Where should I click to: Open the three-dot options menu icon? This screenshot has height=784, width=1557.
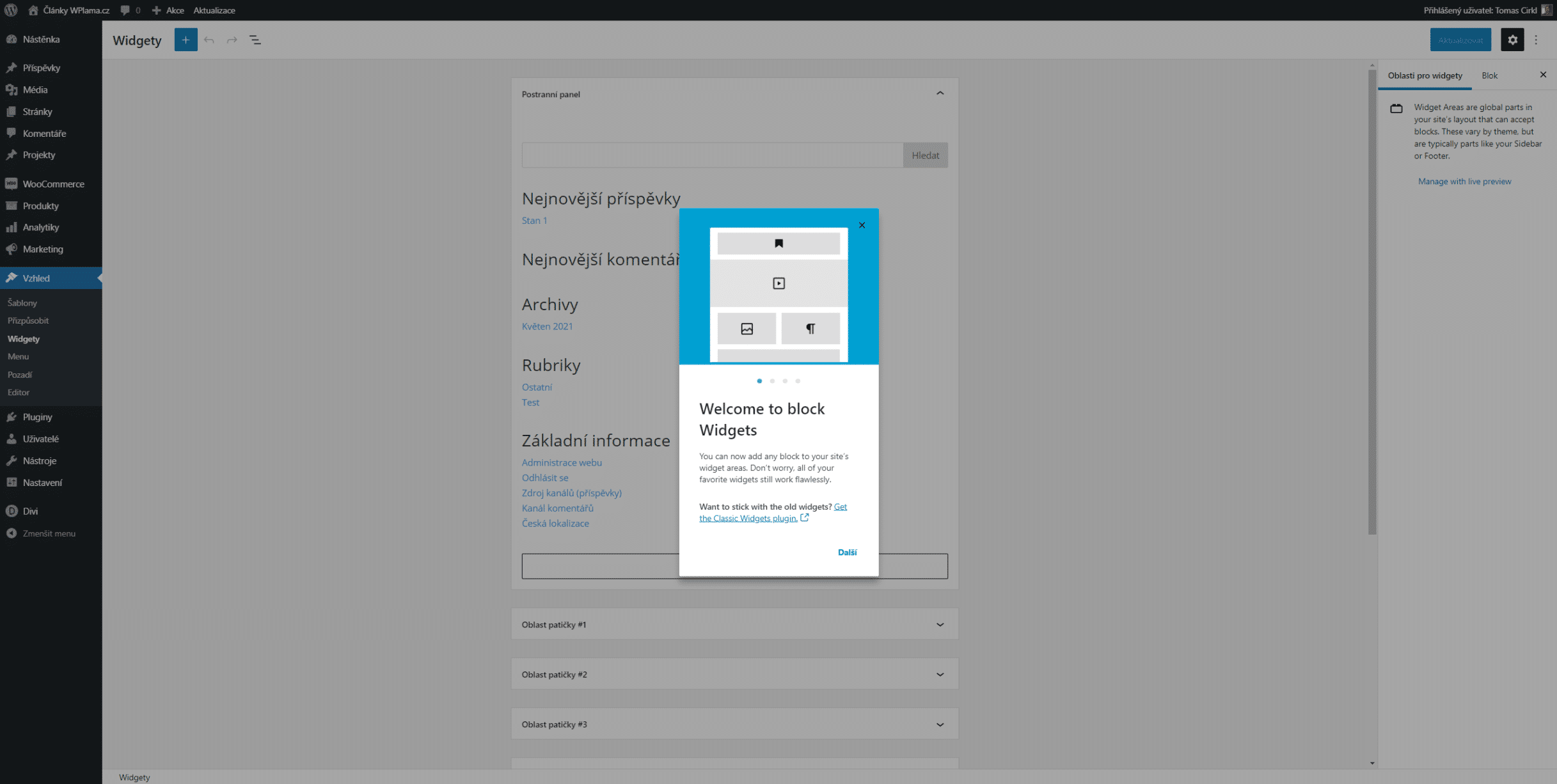pos(1538,39)
